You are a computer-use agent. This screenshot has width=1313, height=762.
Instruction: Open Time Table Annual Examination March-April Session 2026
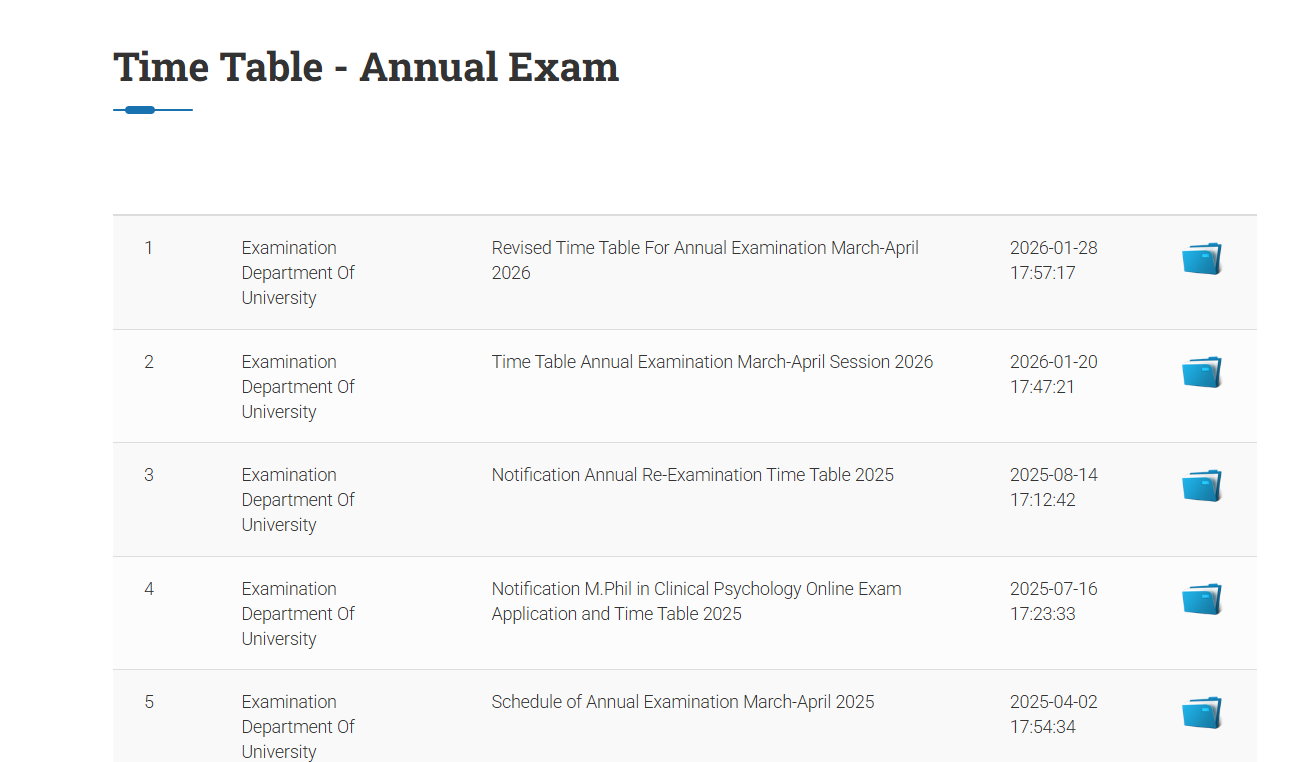712,361
